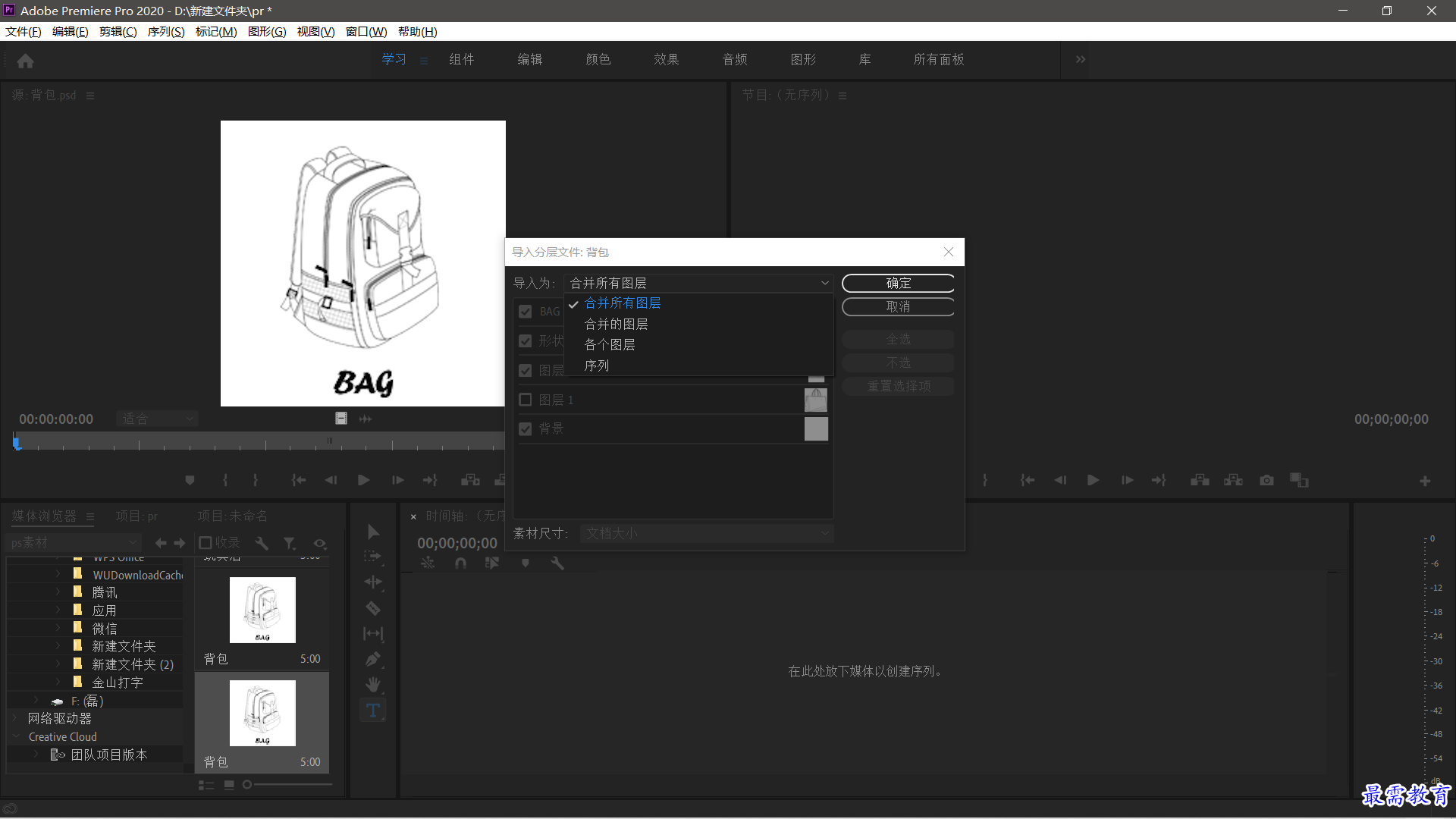Click 取消 to cancel import
1456x819 pixels.
[898, 306]
